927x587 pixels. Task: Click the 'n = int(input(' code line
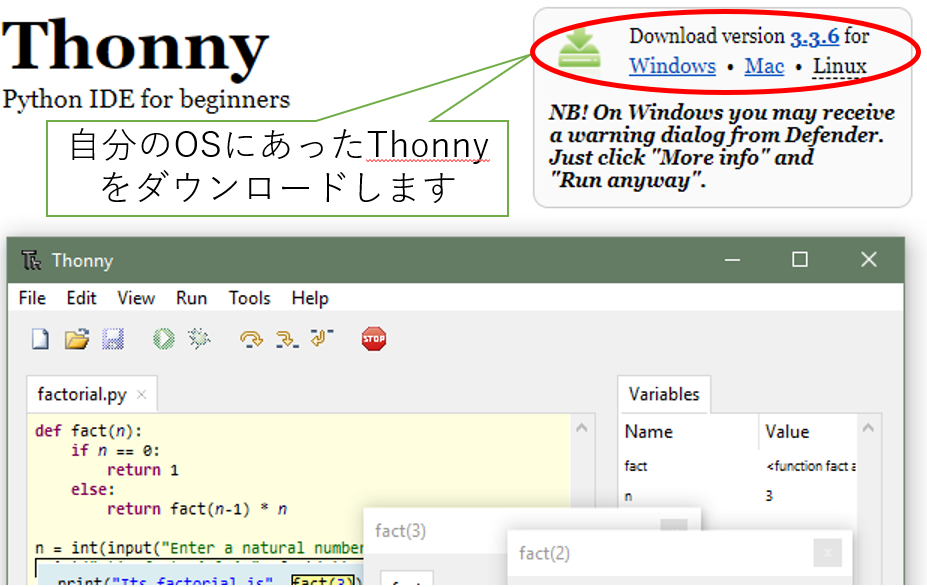[x=199, y=548]
